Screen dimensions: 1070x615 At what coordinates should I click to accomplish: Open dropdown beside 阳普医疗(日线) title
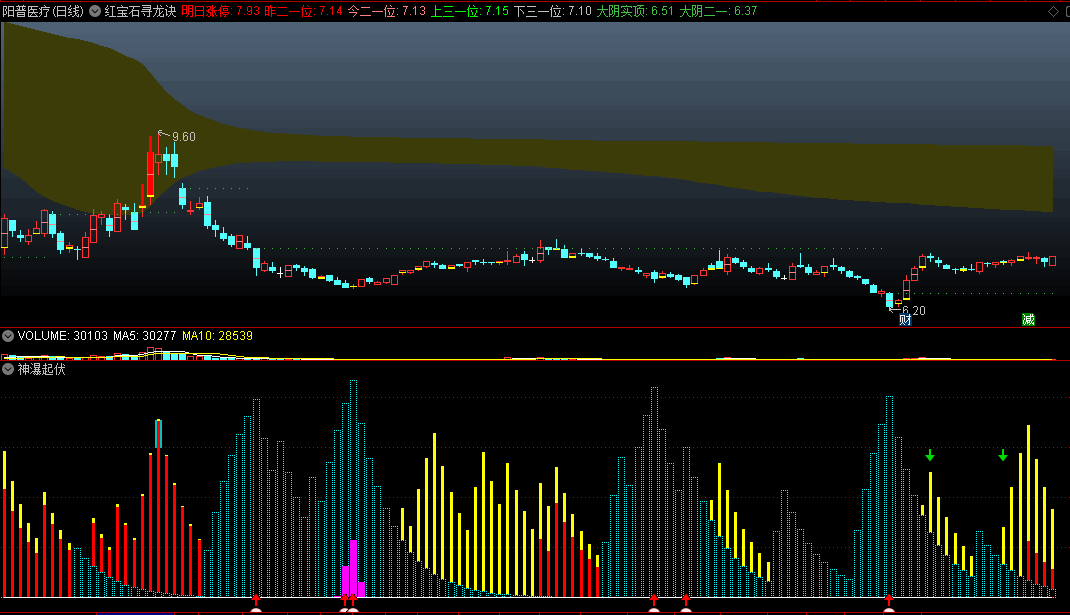point(95,11)
